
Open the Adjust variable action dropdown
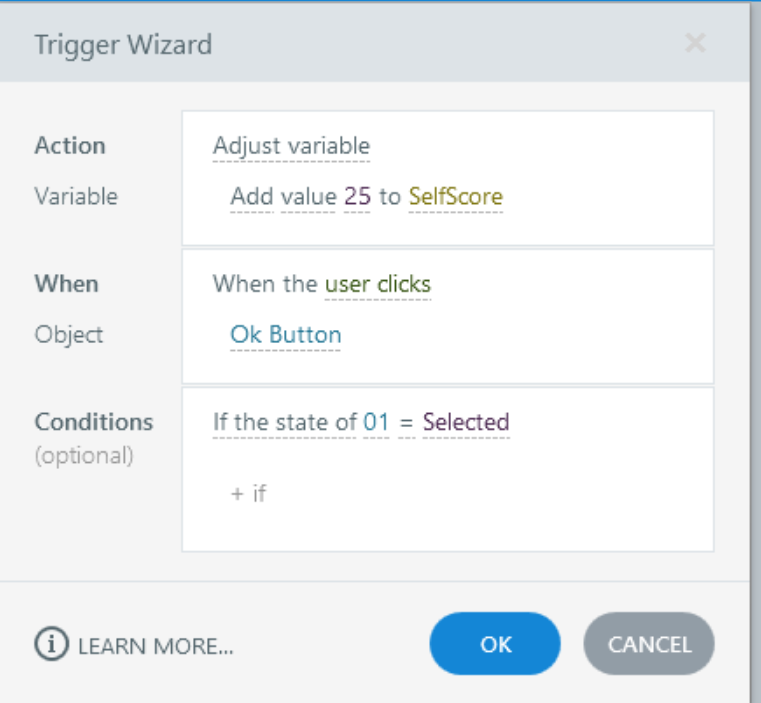[x=291, y=146]
